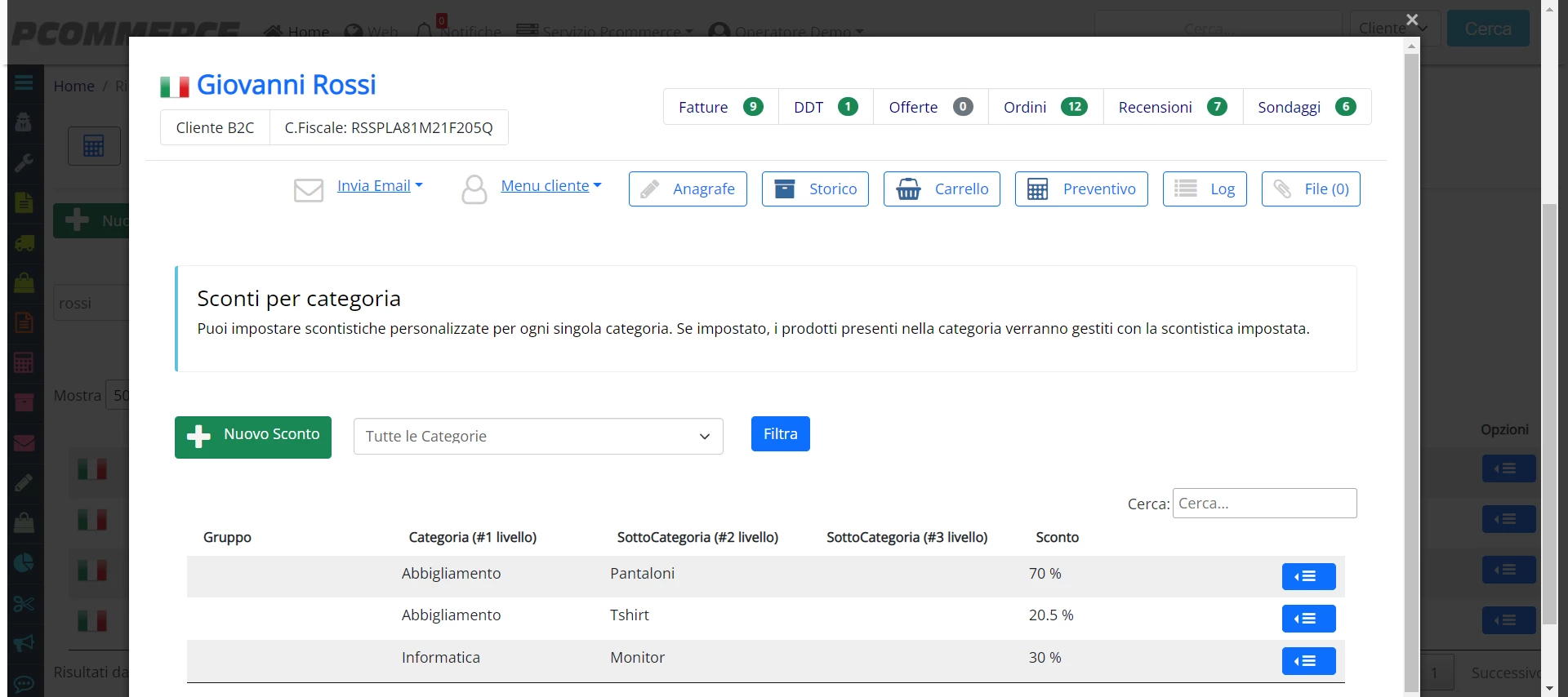Expand the Invia Email dropdown
This screenshot has height=697, width=1568.
380,186
